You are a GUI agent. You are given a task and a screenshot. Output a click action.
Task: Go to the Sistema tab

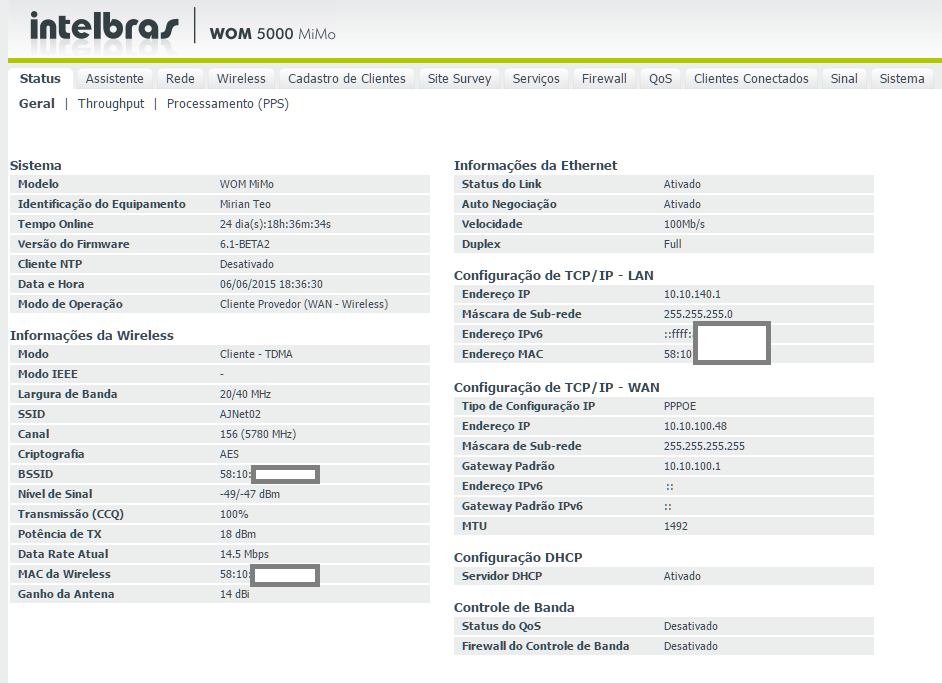[x=902, y=79]
